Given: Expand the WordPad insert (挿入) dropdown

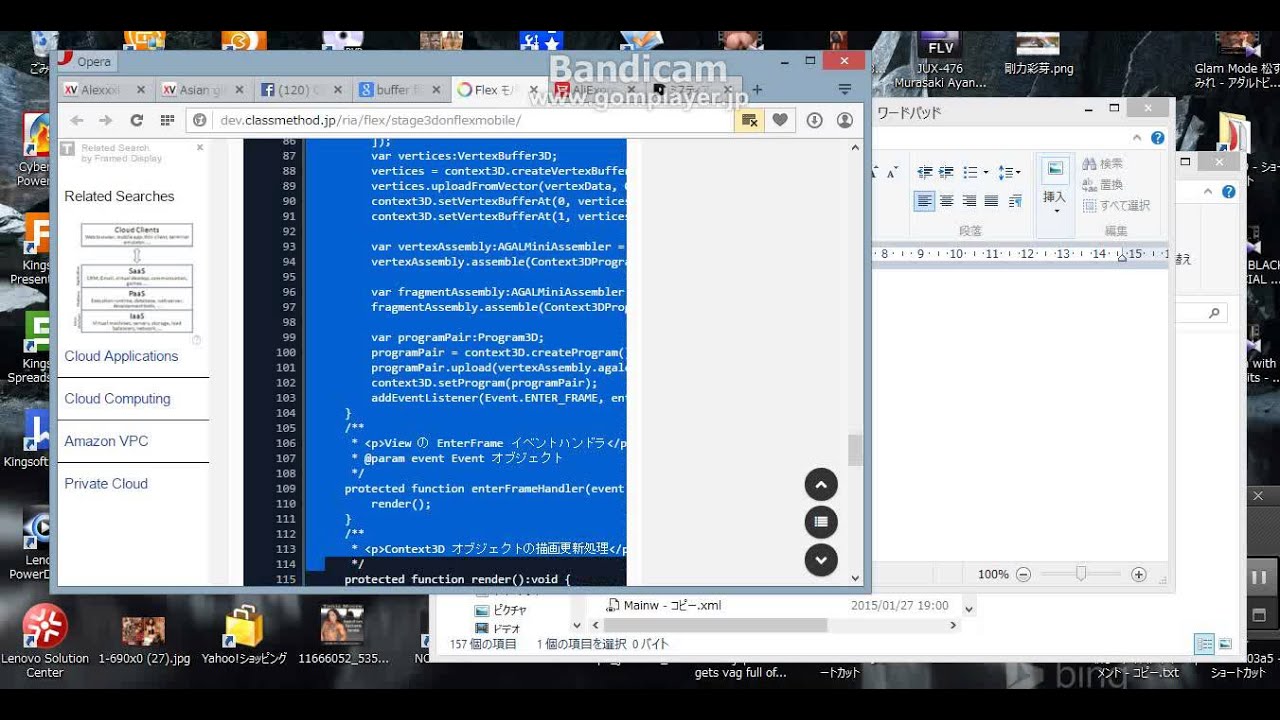Looking at the screenshot, I should (1054, 212).
